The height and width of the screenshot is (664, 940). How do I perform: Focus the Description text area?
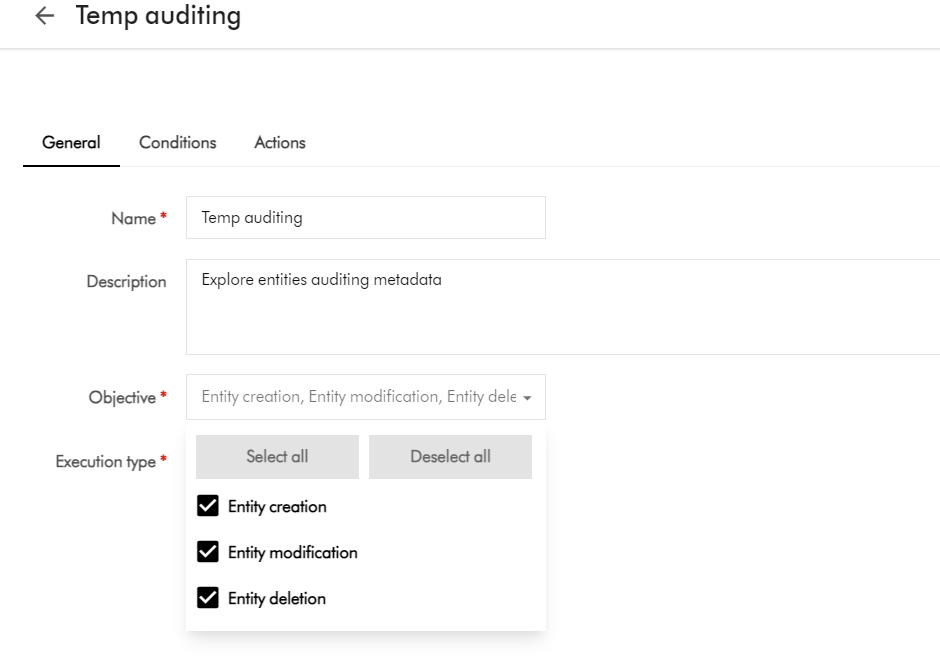tap(560, 306)
